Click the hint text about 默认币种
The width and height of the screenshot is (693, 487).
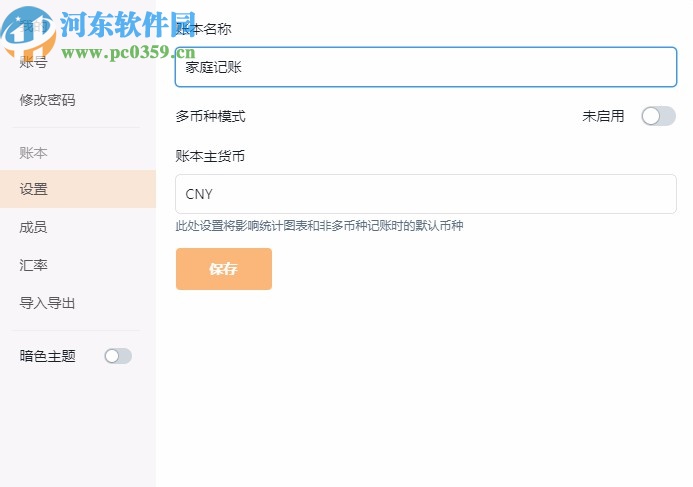pyautogui.click(x=319, y=226)
